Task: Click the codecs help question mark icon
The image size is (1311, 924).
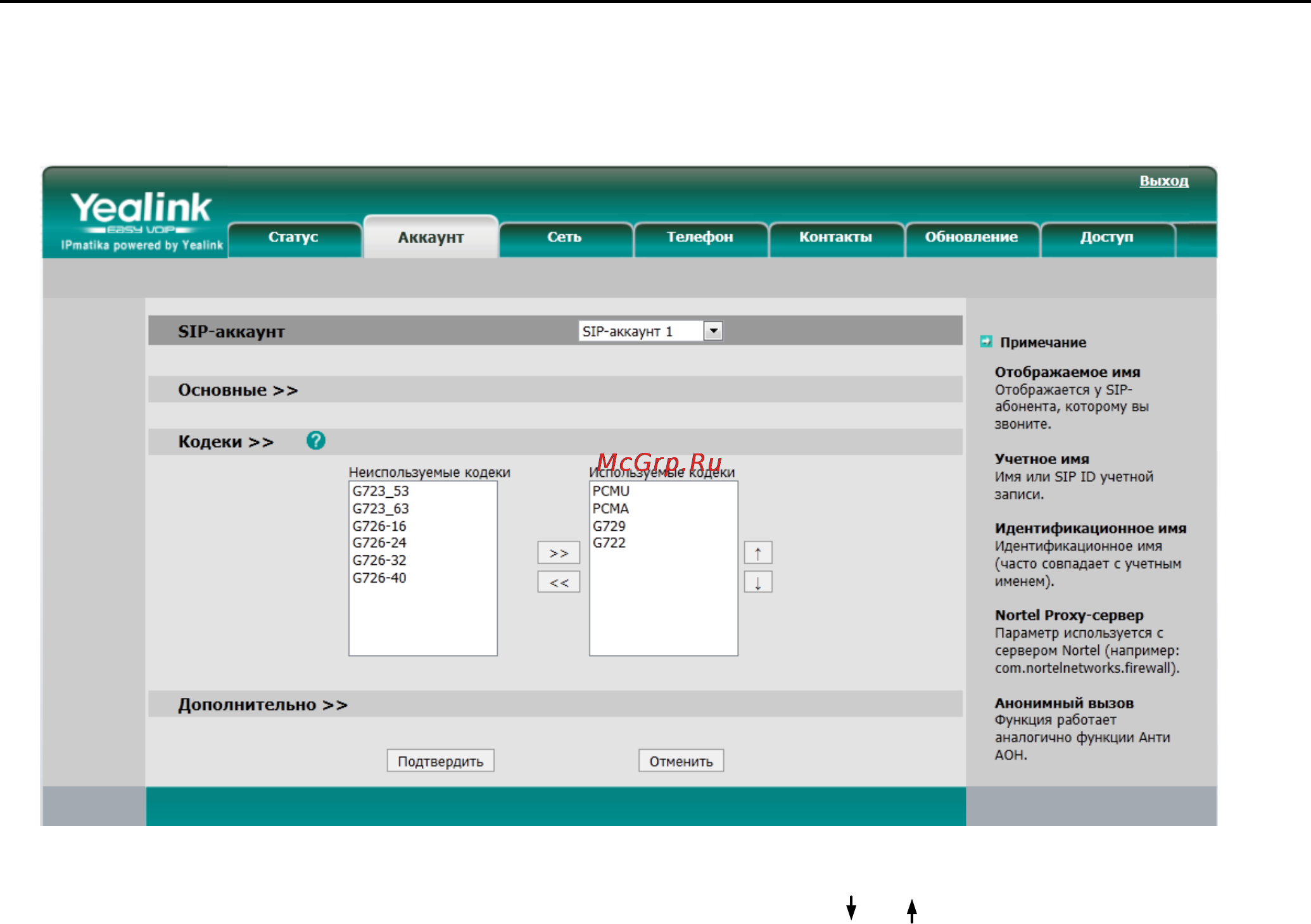Action: point(315,440)
